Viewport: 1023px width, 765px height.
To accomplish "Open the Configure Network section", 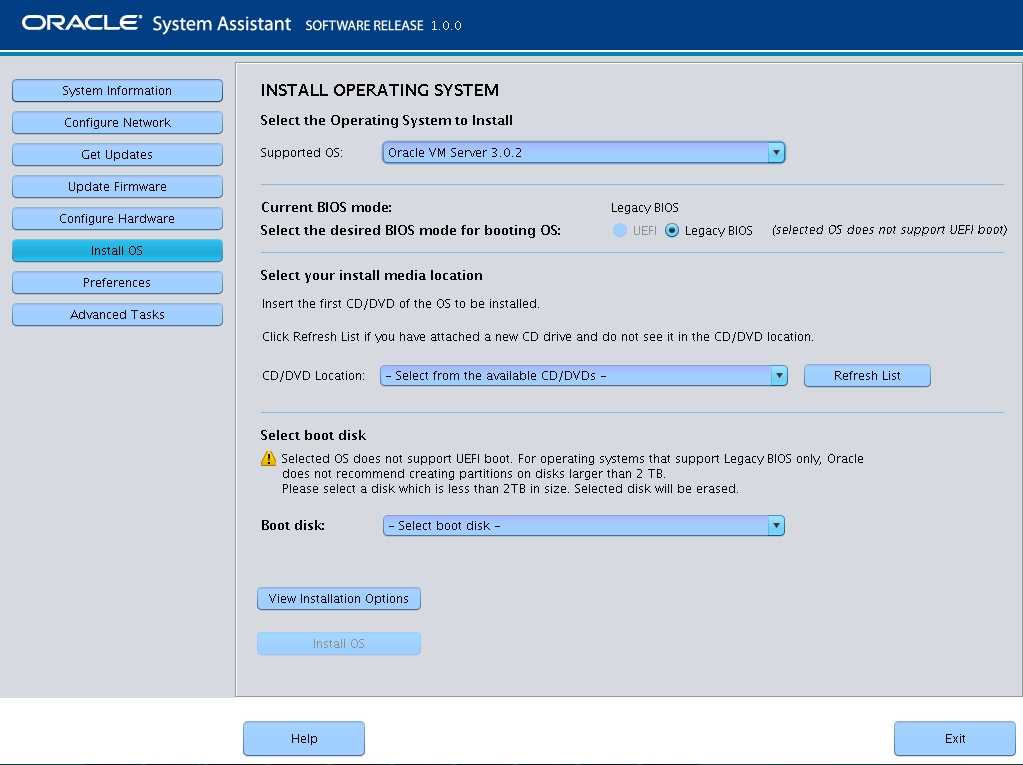I will click(x=117, y=122).
